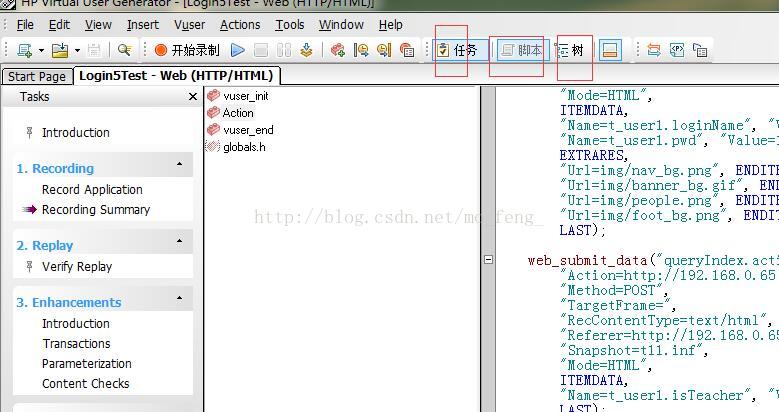Click the "Name=t_user1.isTeacher" code line
Screen dimensions: 779x412
[669, 395]
